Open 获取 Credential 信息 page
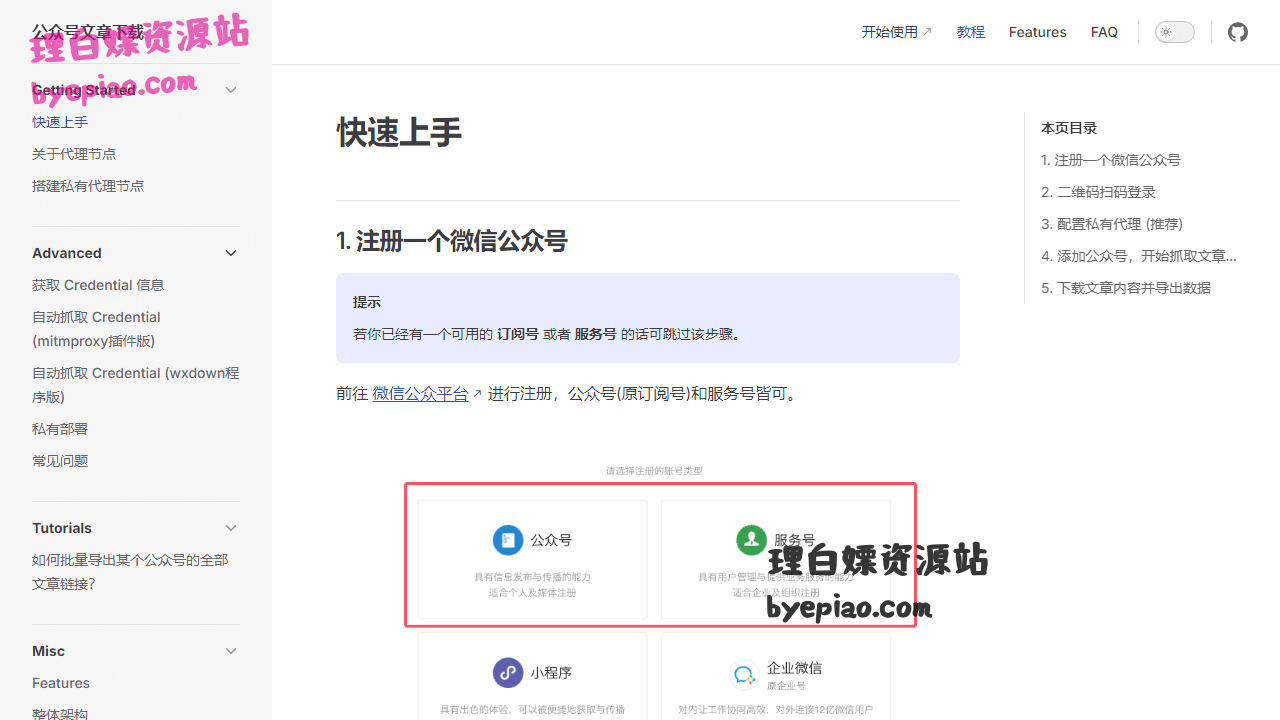Viewport: 1280px width, 720px height. click(98, 285)
